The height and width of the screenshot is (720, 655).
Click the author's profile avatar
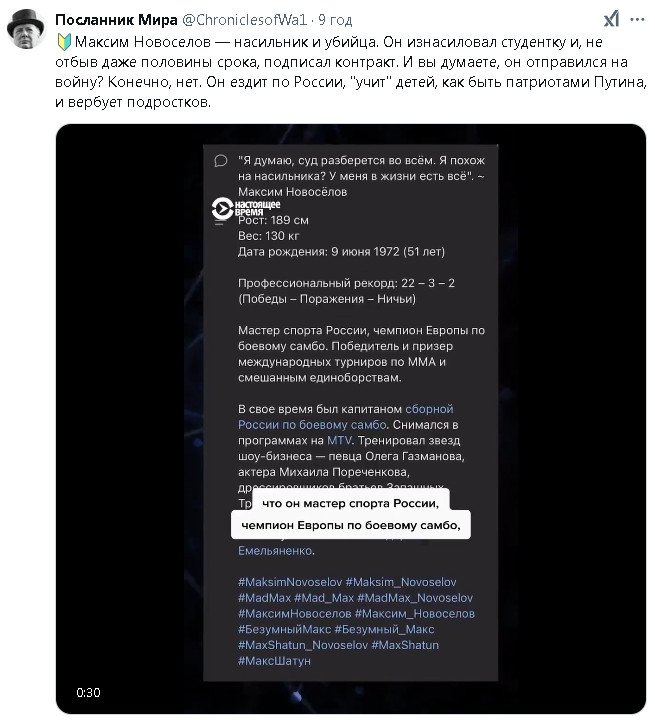pos(25,32)
